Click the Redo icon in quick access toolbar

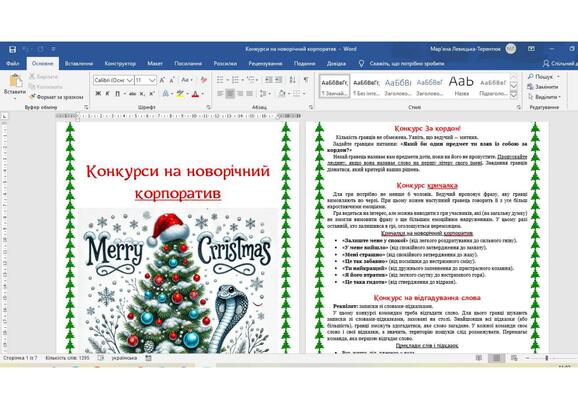click(40, 49)
